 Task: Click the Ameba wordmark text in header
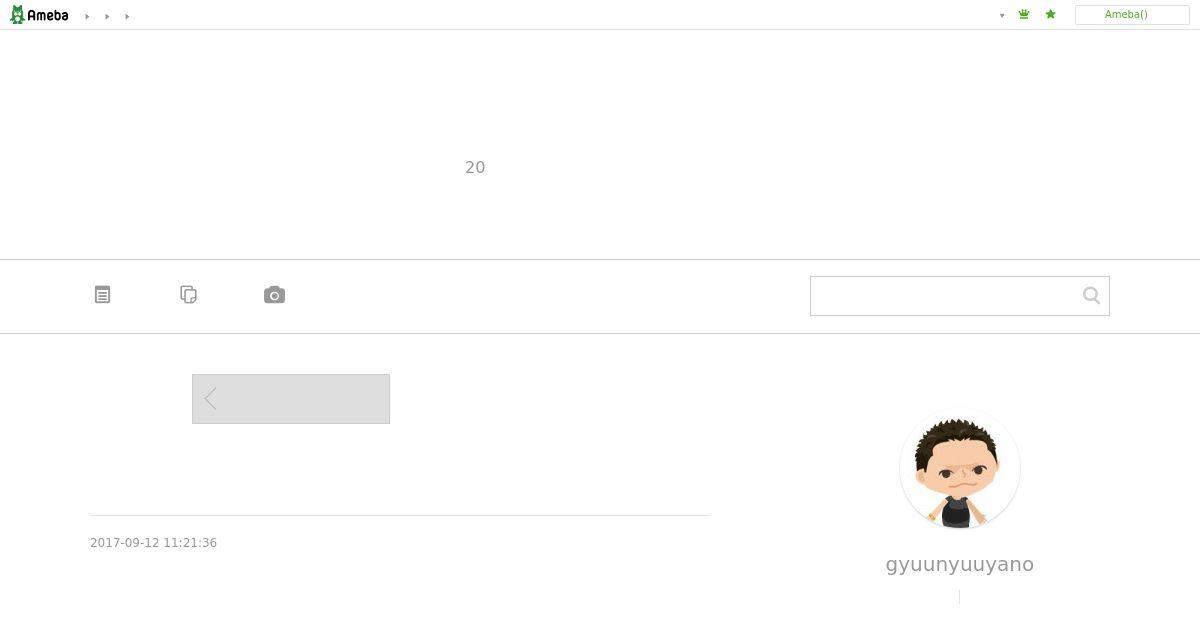point(48,15)
